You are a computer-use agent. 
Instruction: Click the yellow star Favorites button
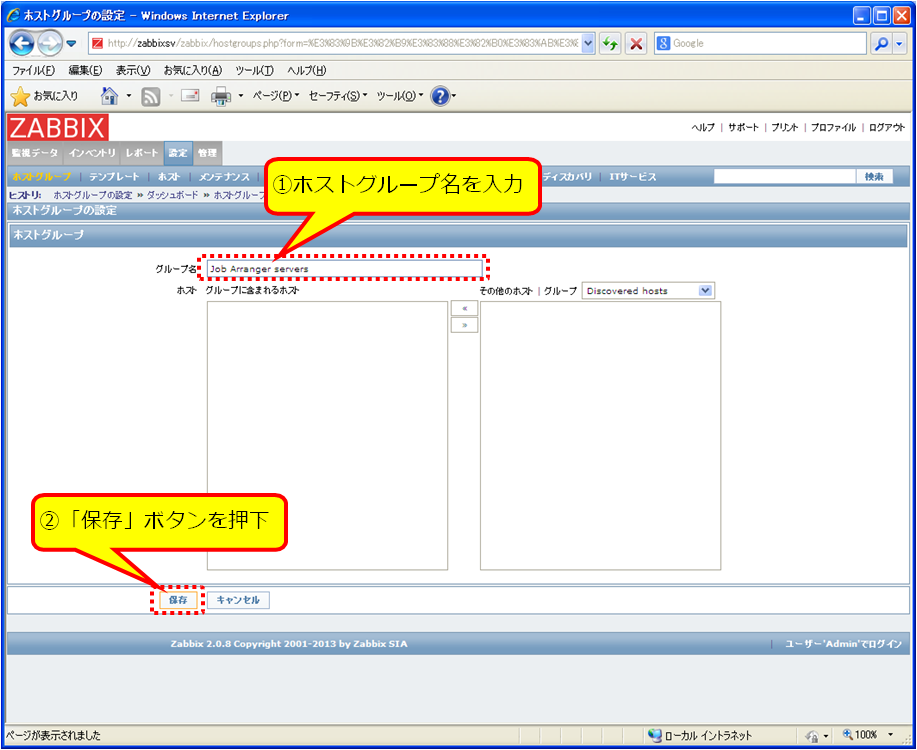click(x=44, y=95)
